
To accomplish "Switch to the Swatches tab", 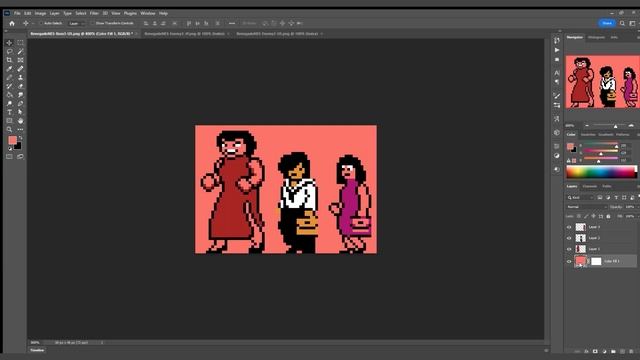I will (588, 134).
